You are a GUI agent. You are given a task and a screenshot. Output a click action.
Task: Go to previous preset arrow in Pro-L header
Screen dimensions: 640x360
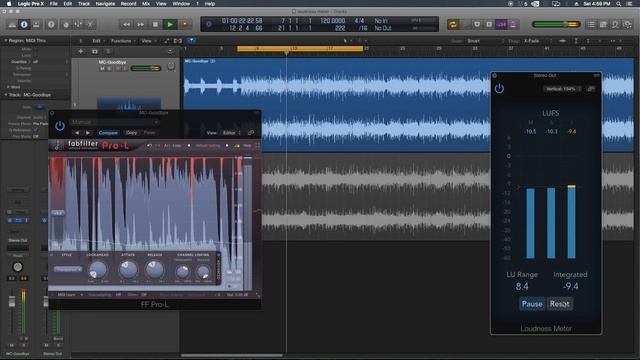click(77, 133)
